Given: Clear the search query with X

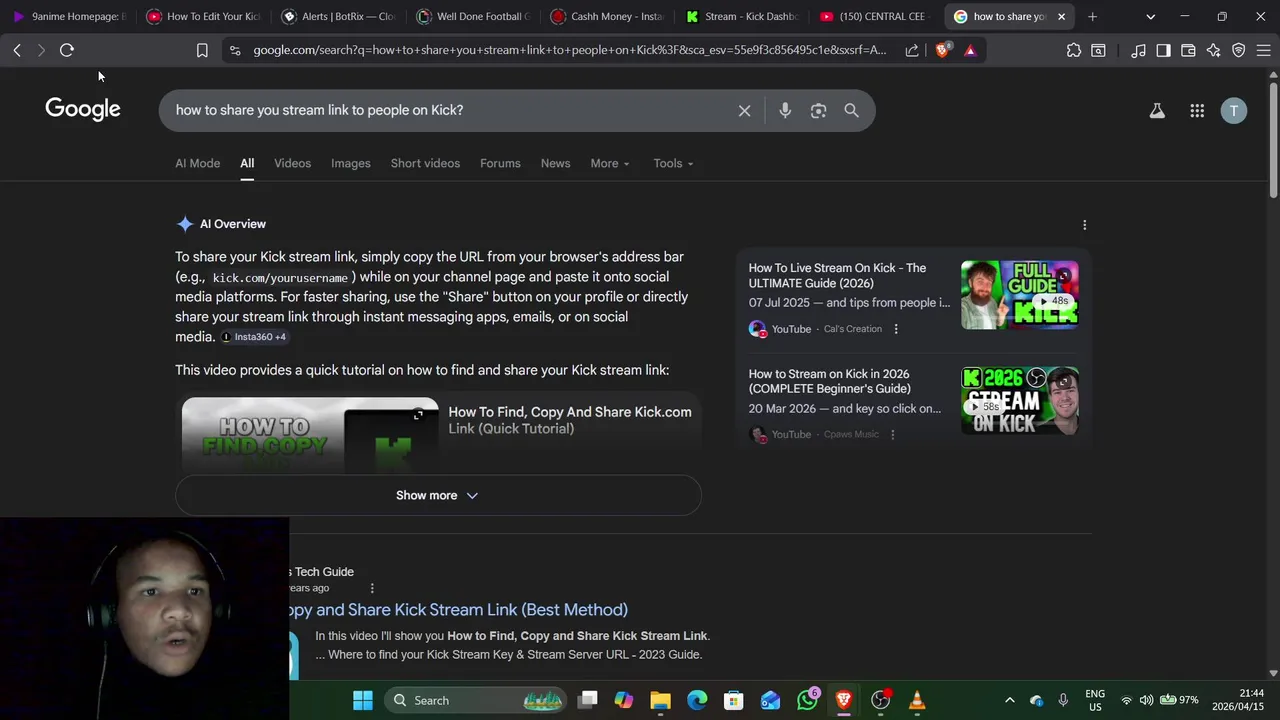Looking at the screenshot, I should click(744, 111).
